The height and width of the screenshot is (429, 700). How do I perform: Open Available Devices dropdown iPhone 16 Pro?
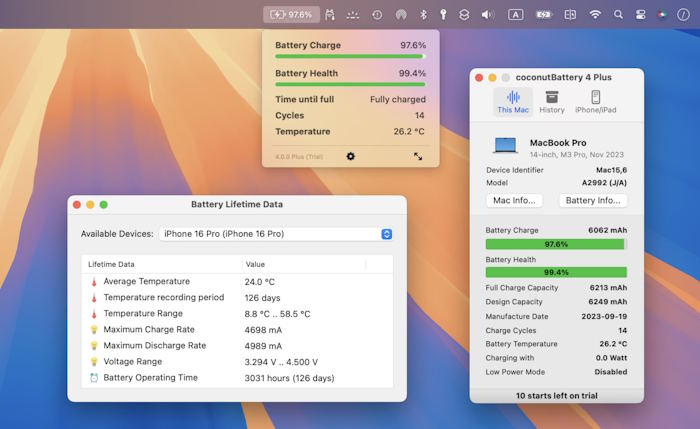click(276, 234)
